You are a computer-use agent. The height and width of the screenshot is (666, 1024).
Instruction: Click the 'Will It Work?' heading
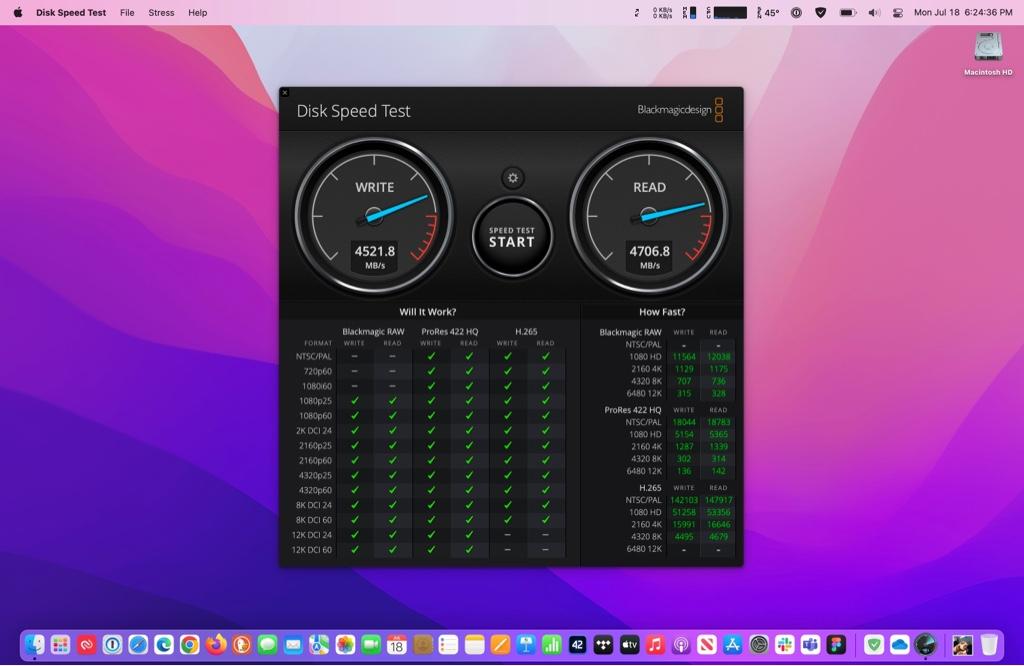coord(428,312)
